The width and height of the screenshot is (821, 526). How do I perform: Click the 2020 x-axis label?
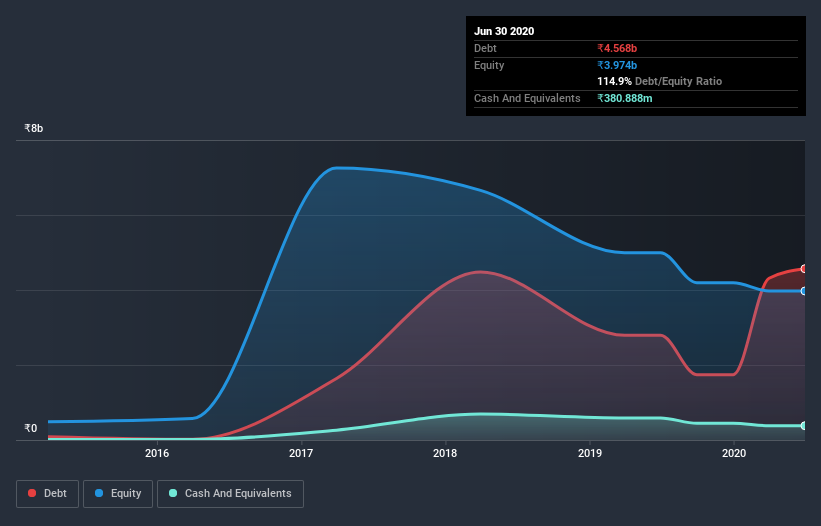click(734, 453)
